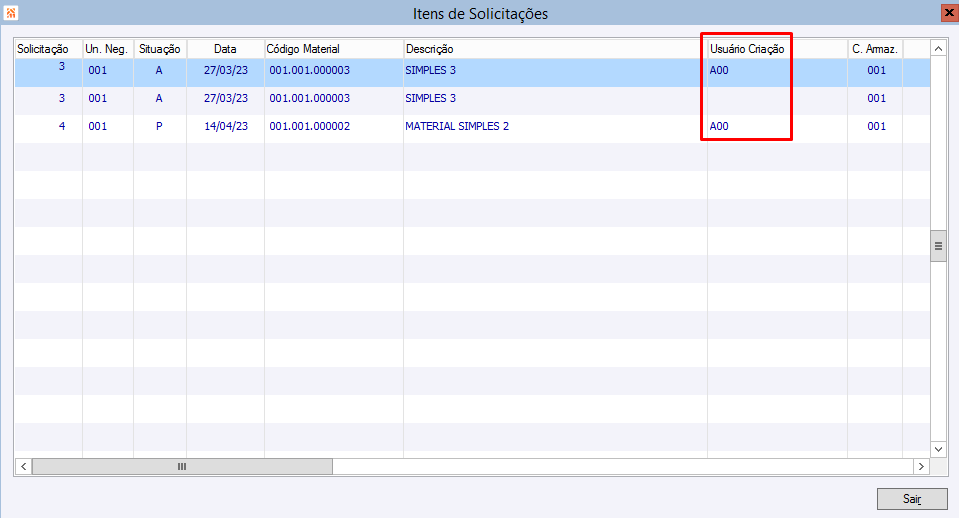Click A00 in the highlighted first row
This screenshot has height=518, width=959.
pos(719,70)
